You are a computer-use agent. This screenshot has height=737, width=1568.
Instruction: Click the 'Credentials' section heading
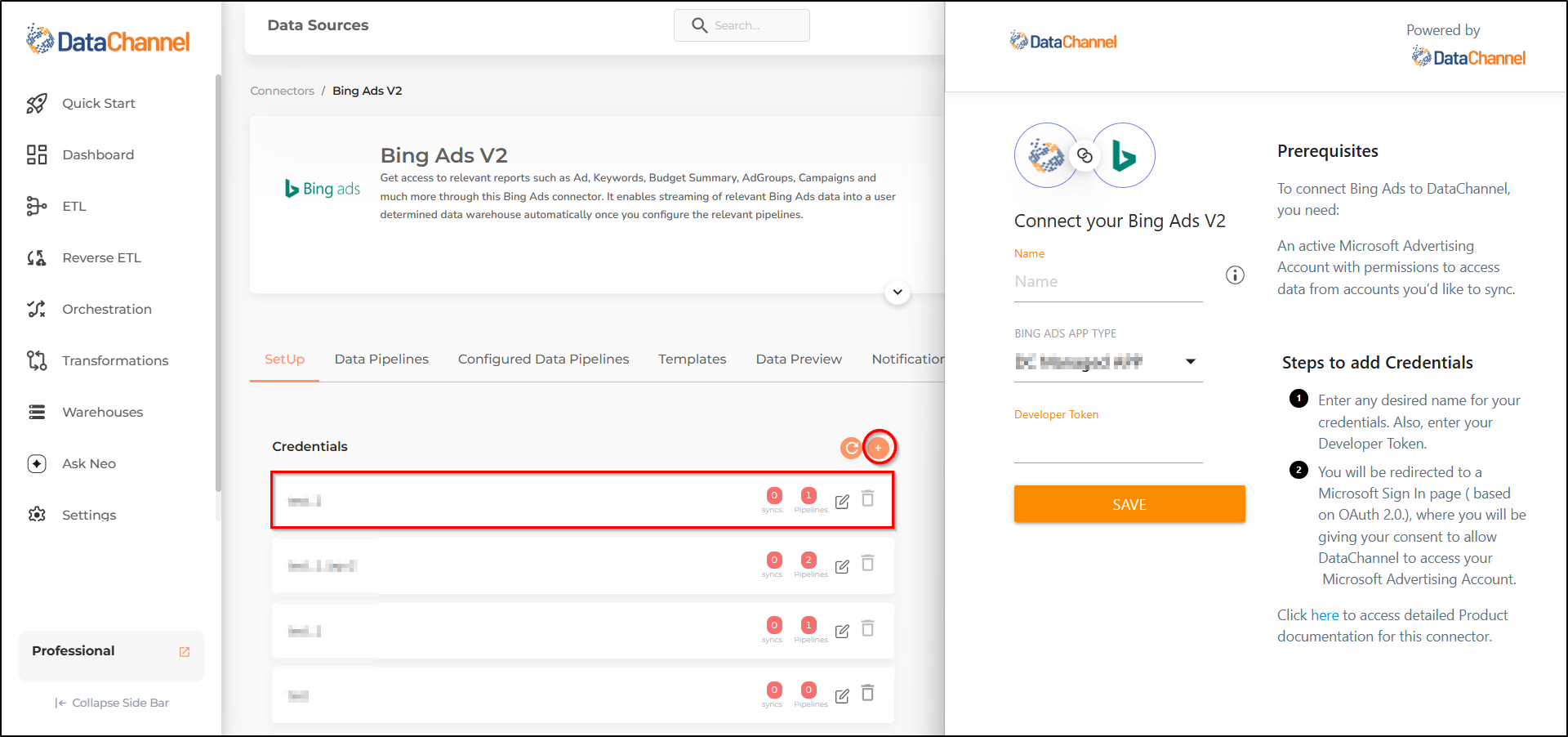coord(310,447)
